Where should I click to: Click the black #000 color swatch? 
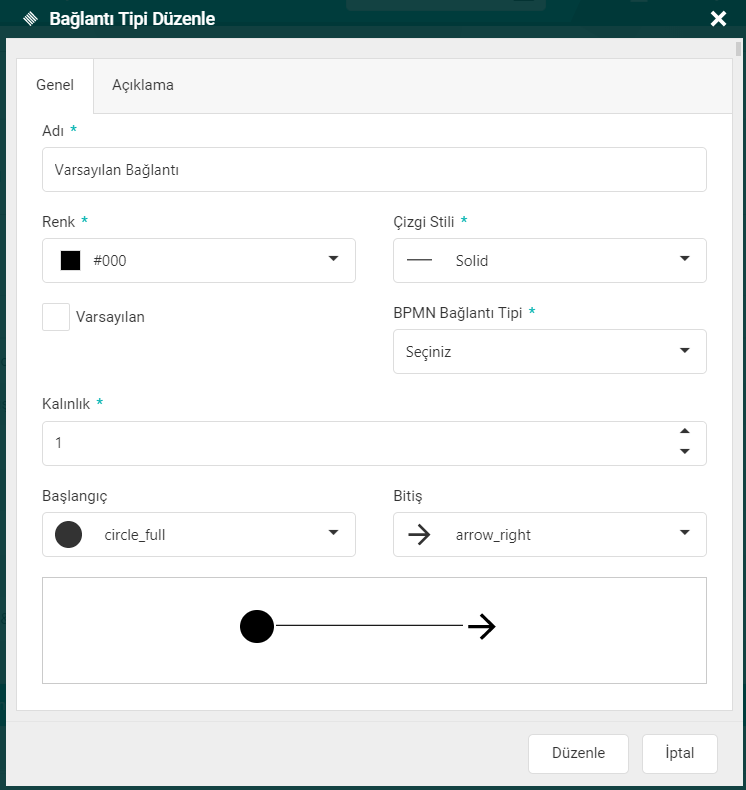(x=70, y=260)
